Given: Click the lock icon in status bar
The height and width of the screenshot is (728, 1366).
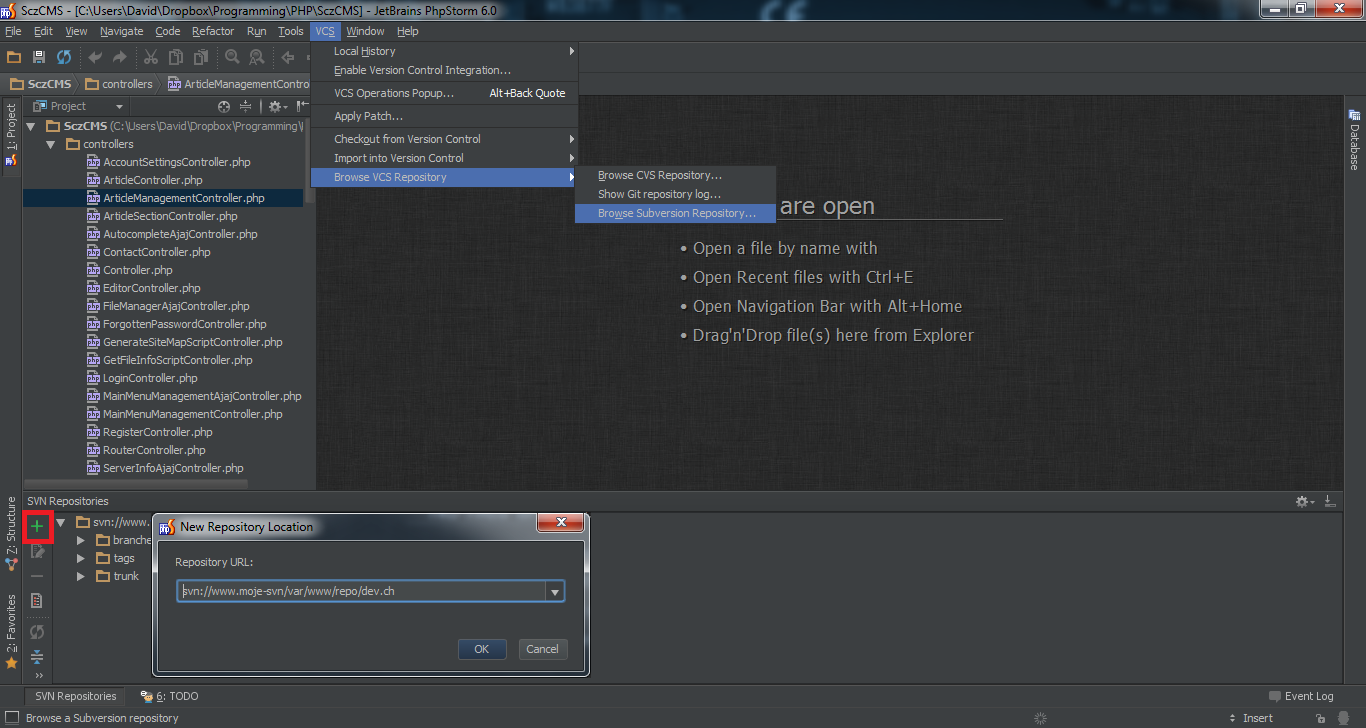Looking at the screenshot, I should tap(1320, 718).
